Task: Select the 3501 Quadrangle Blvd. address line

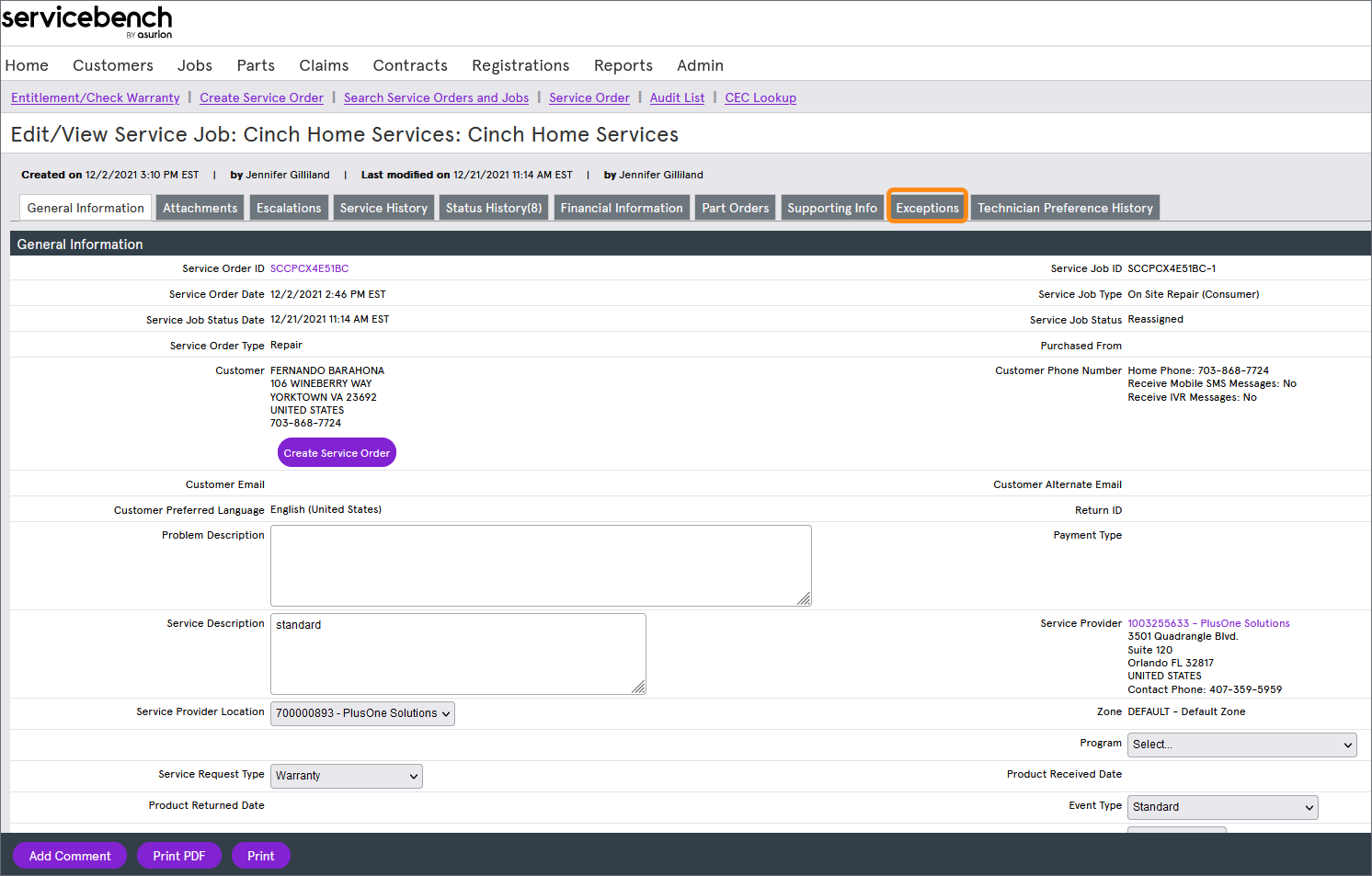Action: pos(1183,636)
